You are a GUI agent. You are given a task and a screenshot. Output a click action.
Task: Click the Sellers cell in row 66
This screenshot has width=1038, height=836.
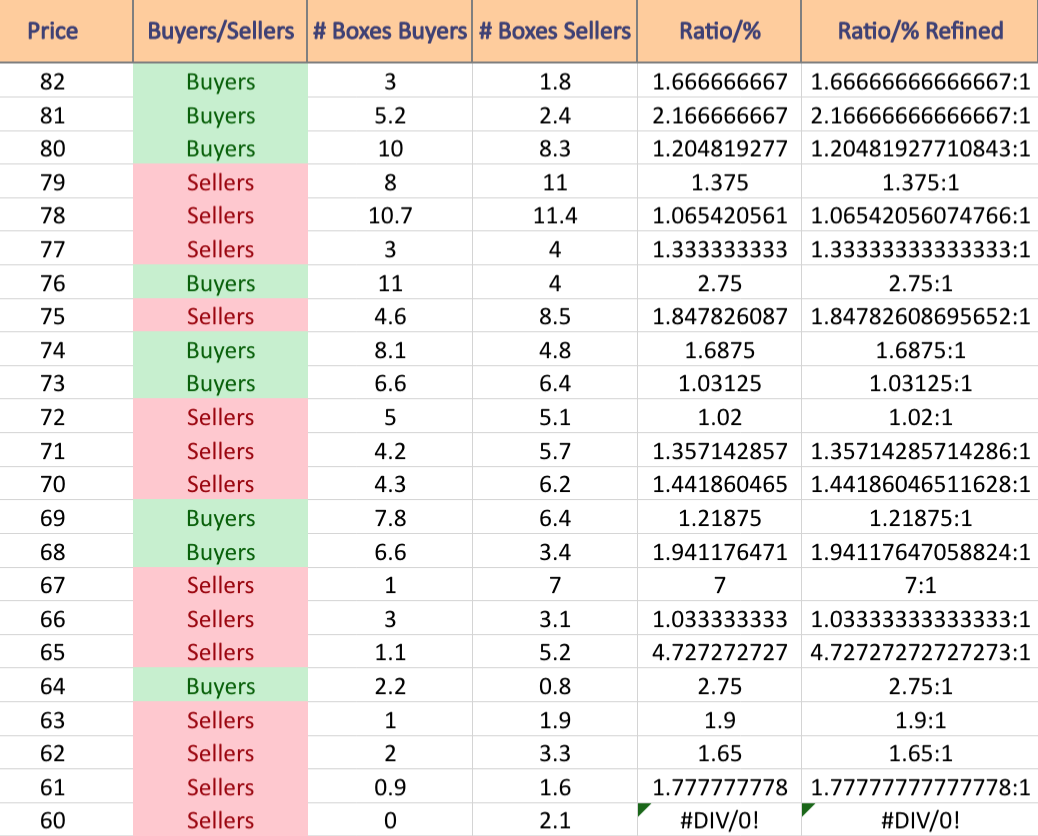[x=220, y=618]
